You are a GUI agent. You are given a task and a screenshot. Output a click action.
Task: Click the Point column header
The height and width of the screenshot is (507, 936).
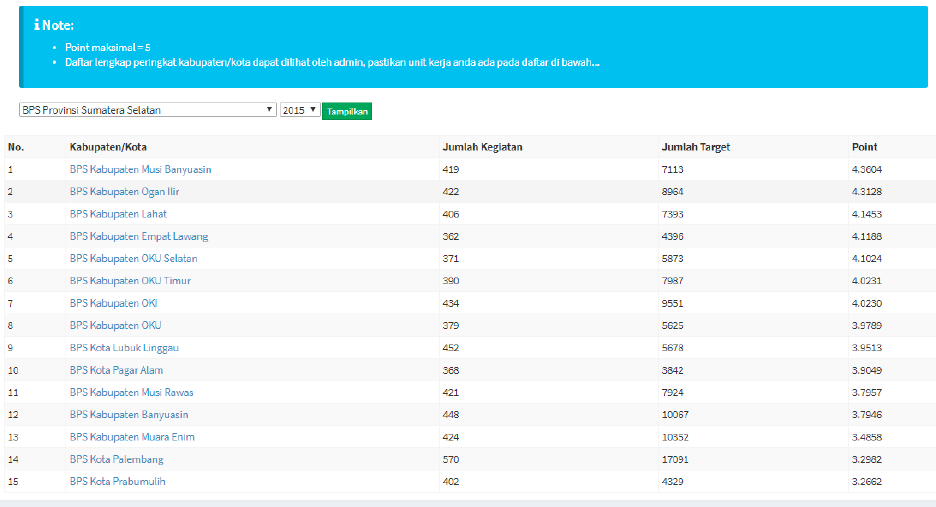pos(864,147)
